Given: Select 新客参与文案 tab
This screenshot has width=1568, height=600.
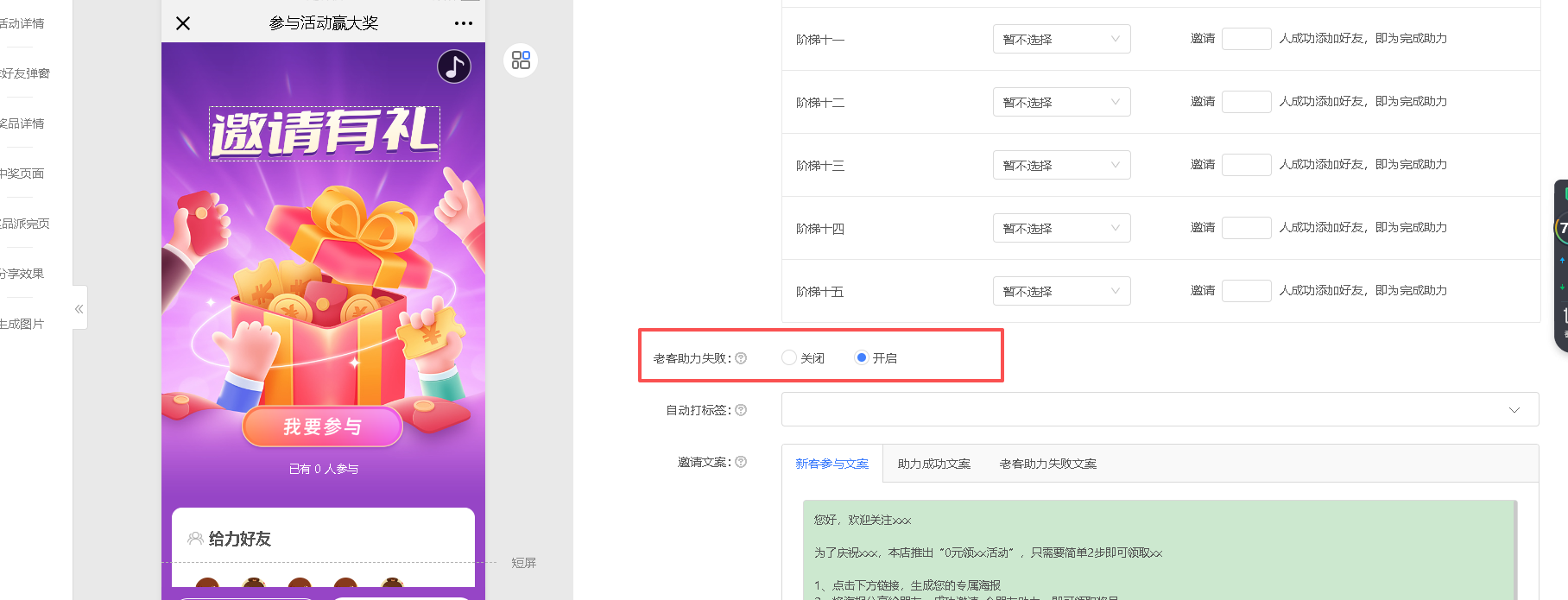Looking at the screenshot, I should coord(831,464).
